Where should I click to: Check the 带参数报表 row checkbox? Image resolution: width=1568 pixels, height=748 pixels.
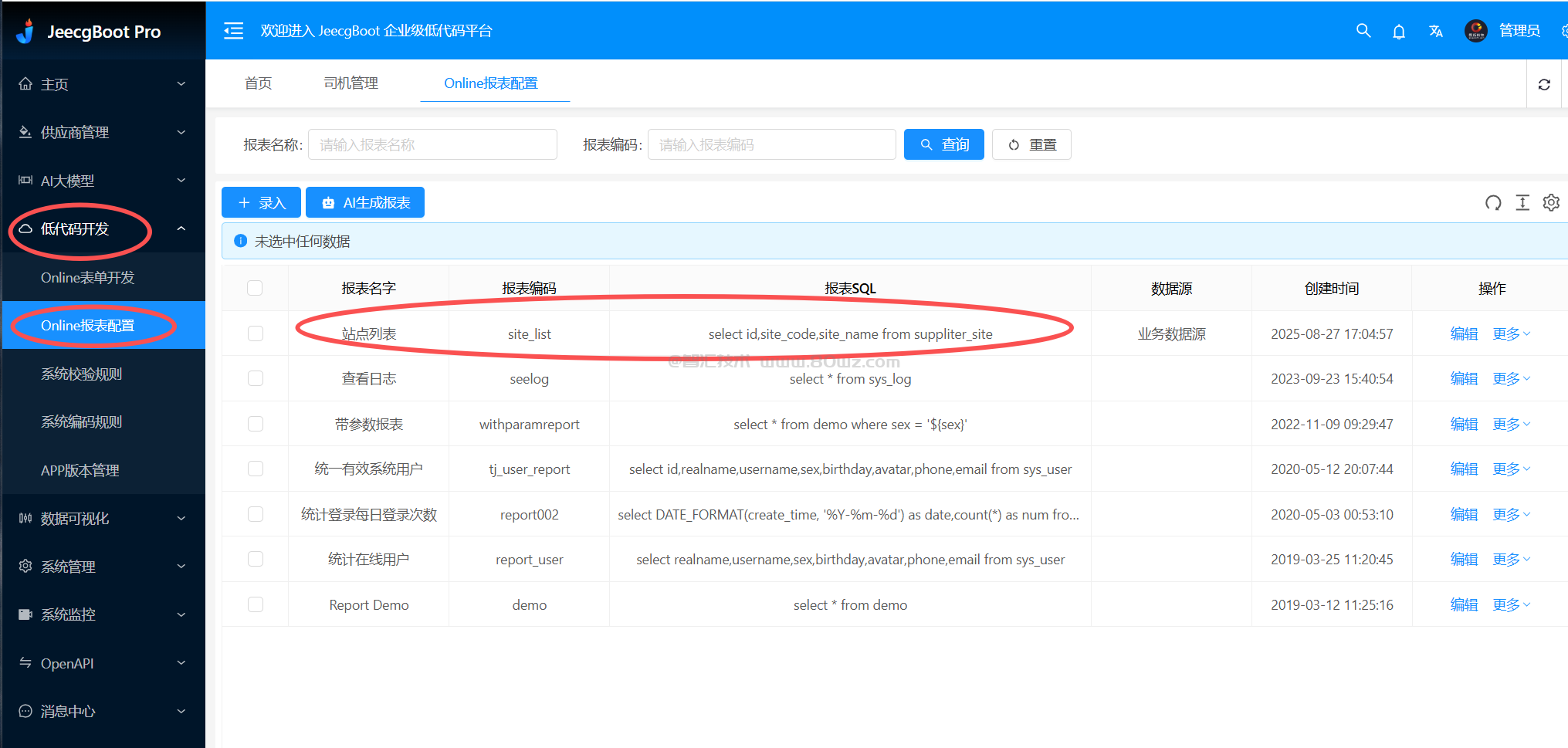(x=255, y=424)
